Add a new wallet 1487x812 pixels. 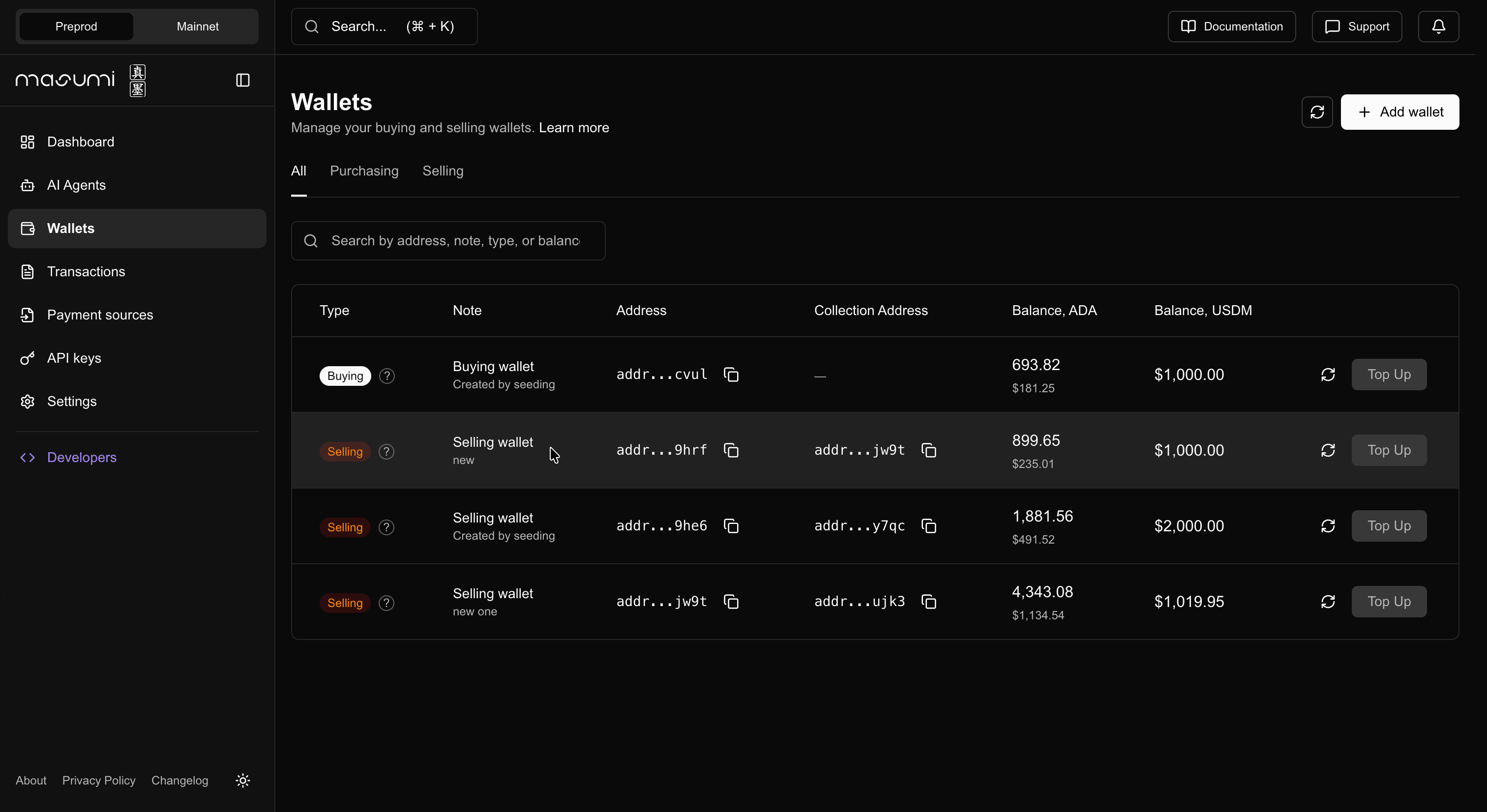pos(1399,112)
